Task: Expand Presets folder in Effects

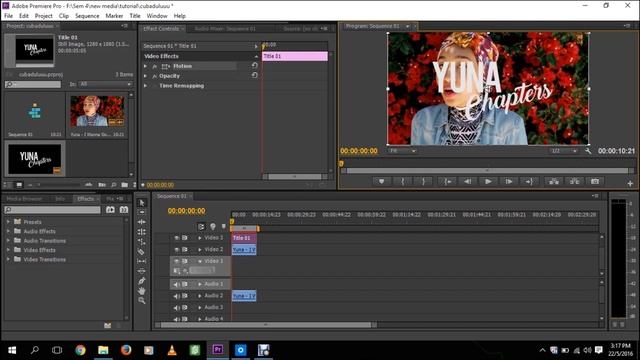Action: tap(8, 222)
